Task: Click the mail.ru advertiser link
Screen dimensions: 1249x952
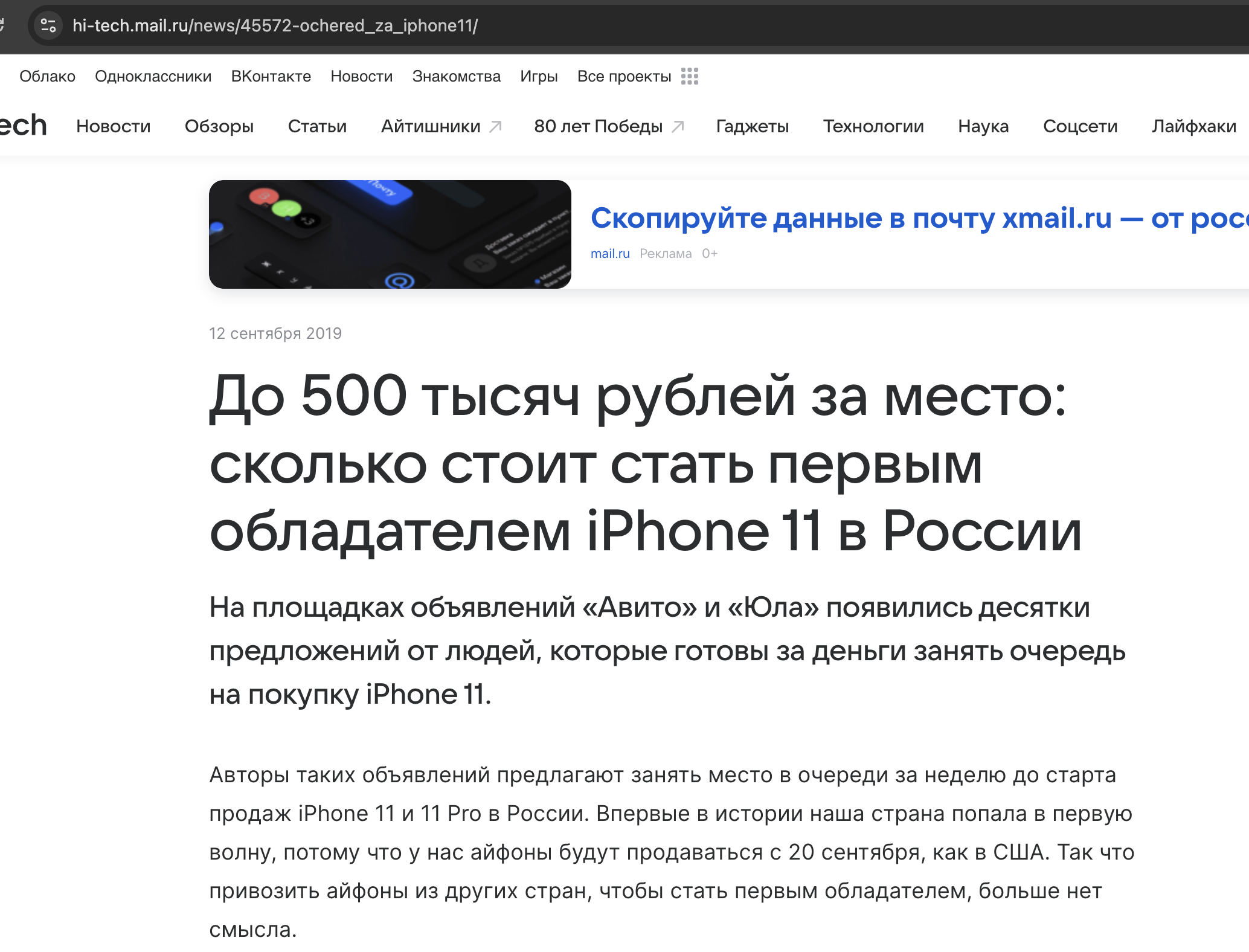Action: tap(610, 254)
